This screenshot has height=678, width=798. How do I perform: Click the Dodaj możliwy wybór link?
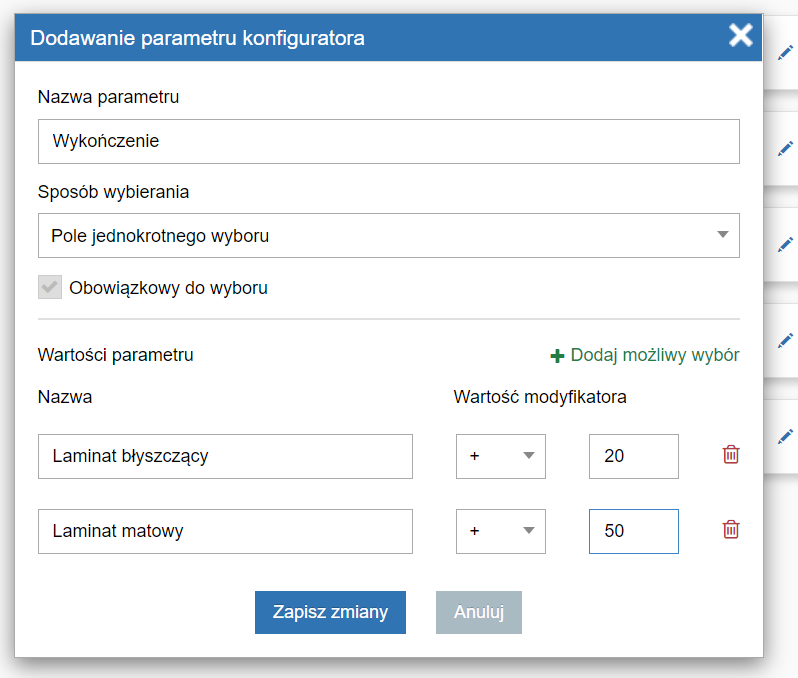654,355
